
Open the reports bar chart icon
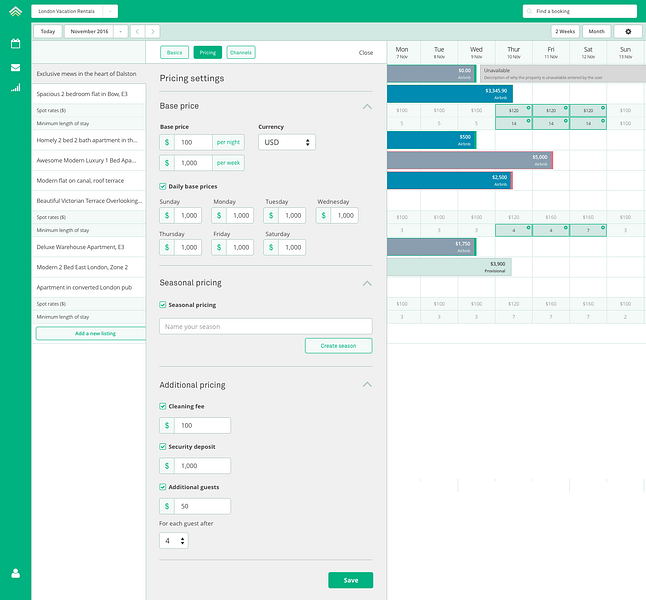pos(15,87)
